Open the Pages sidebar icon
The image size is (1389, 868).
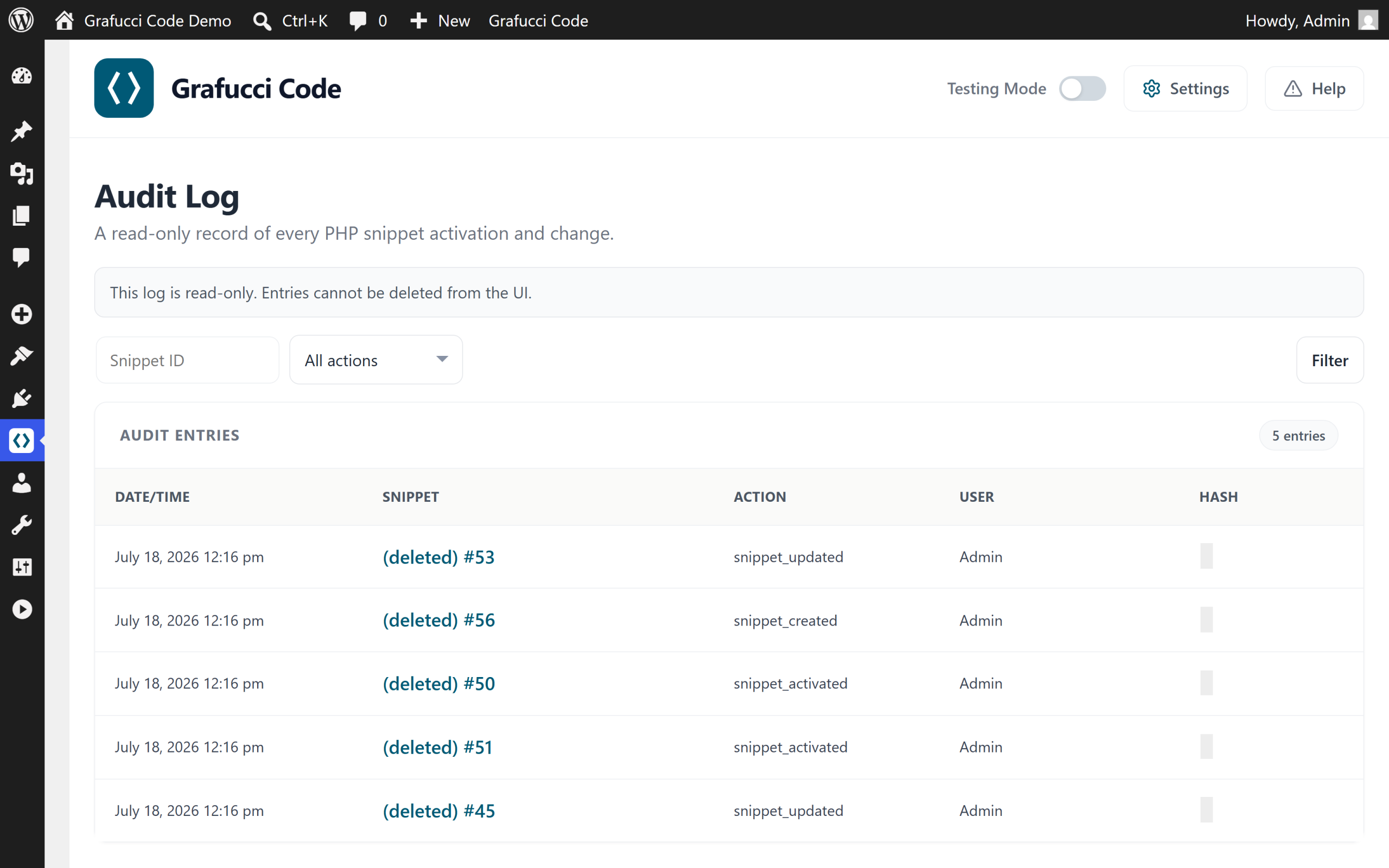tap(22, 216)
